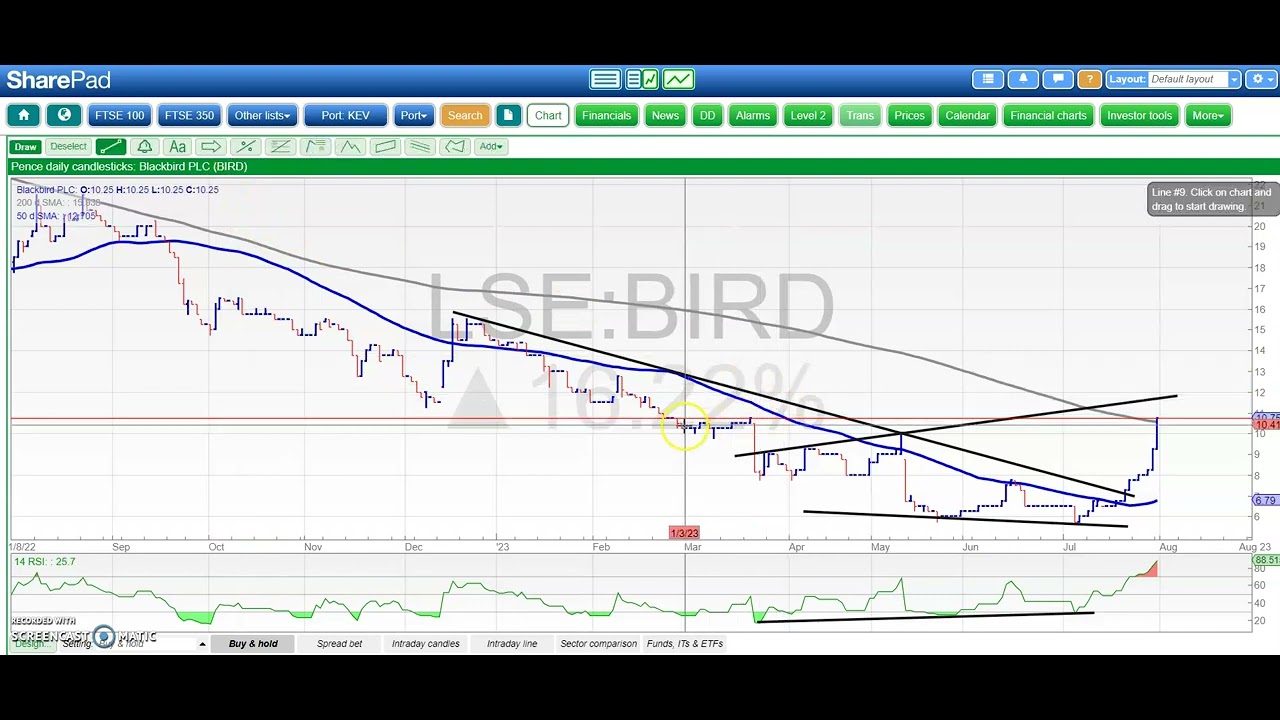Open the Add dropdown in drawing toolbar
Image resolution: width=1280 pixels, height=720 pixels.
490,146
